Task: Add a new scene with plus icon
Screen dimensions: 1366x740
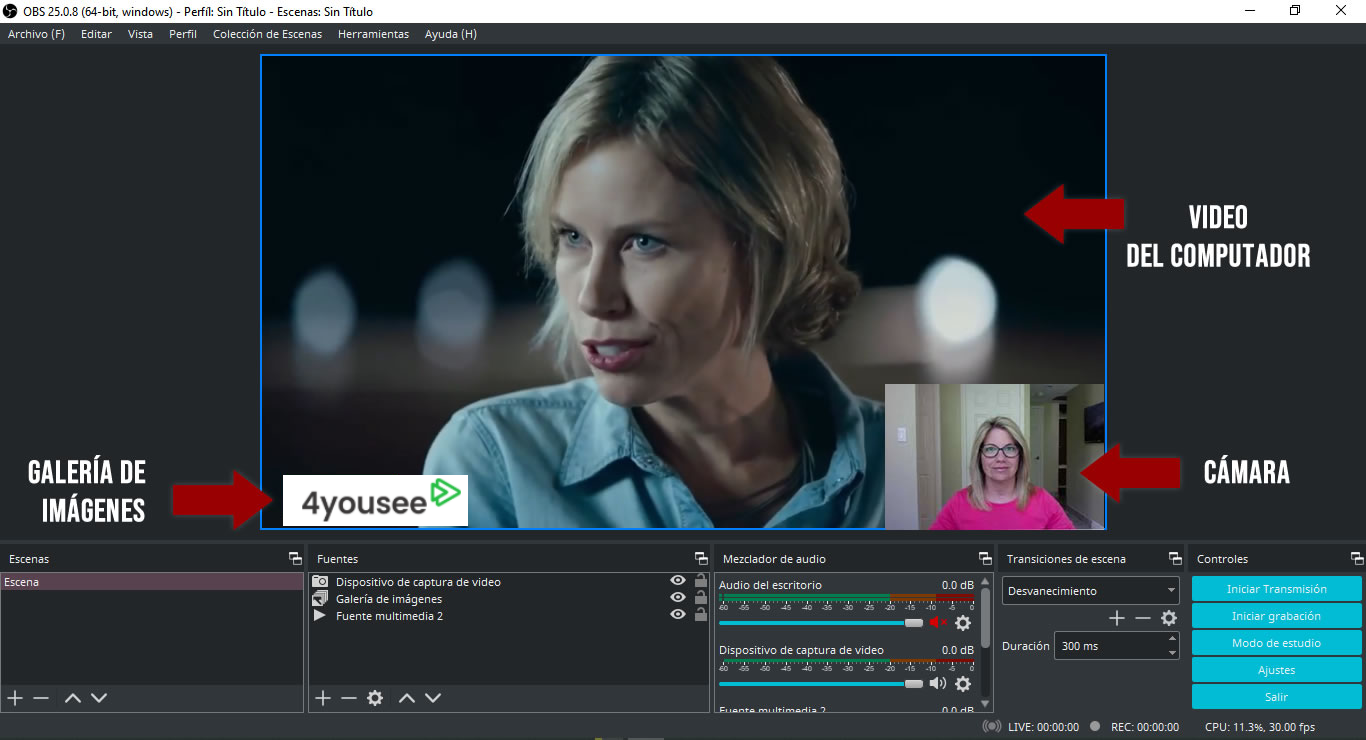Action: coord(15,698)
